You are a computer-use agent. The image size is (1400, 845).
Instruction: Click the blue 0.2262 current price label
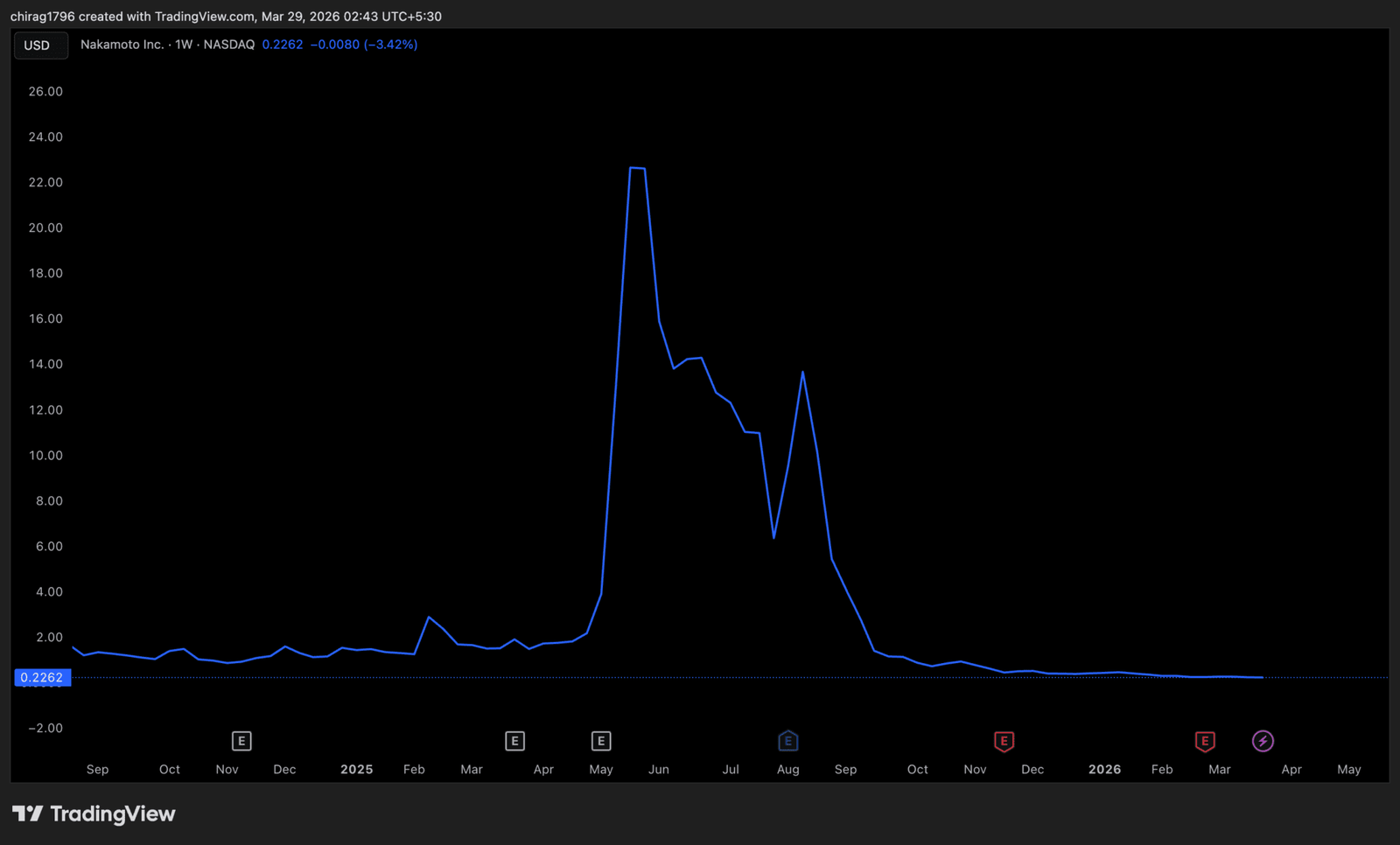[x=42, y=678]
